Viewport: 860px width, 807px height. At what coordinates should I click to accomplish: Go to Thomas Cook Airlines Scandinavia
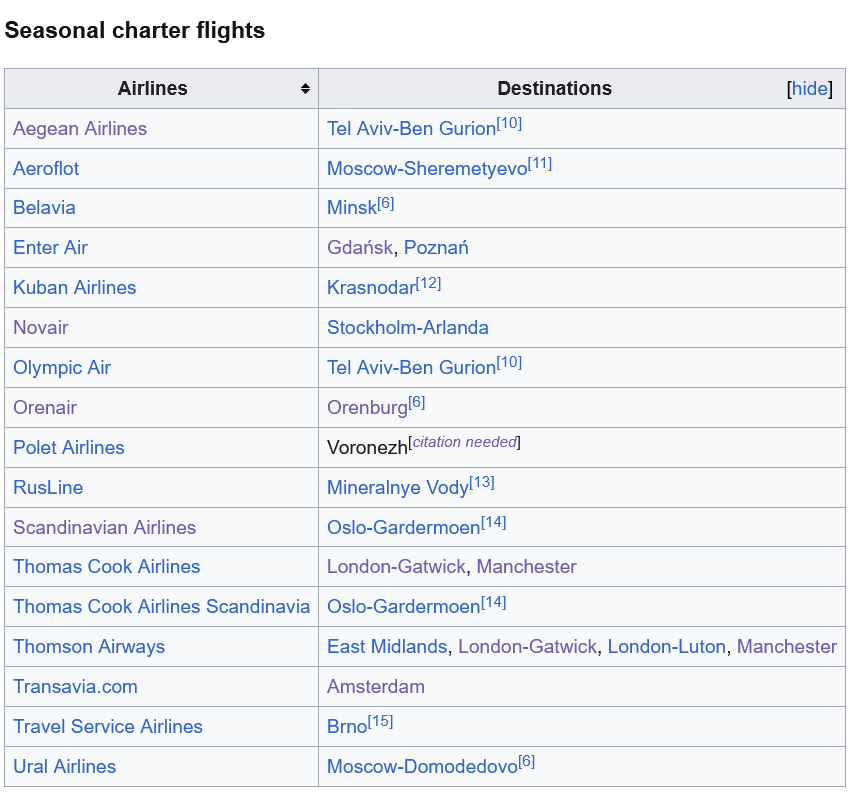pos(161,607)
